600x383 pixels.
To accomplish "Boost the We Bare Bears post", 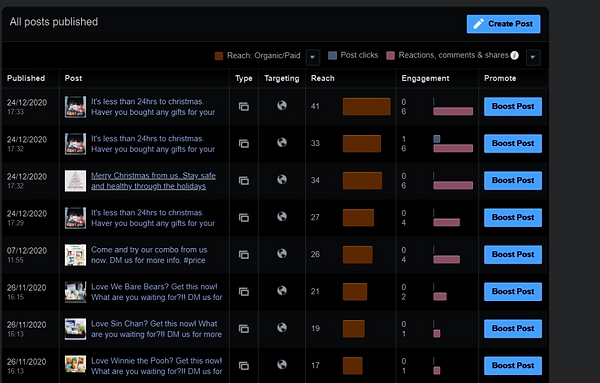I will click(x=513, y=292).
